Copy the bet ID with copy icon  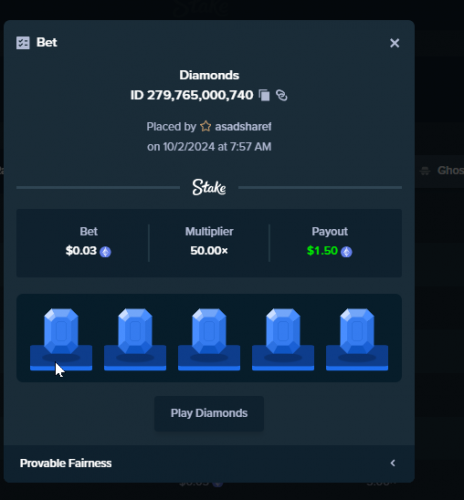coord(264,95)
